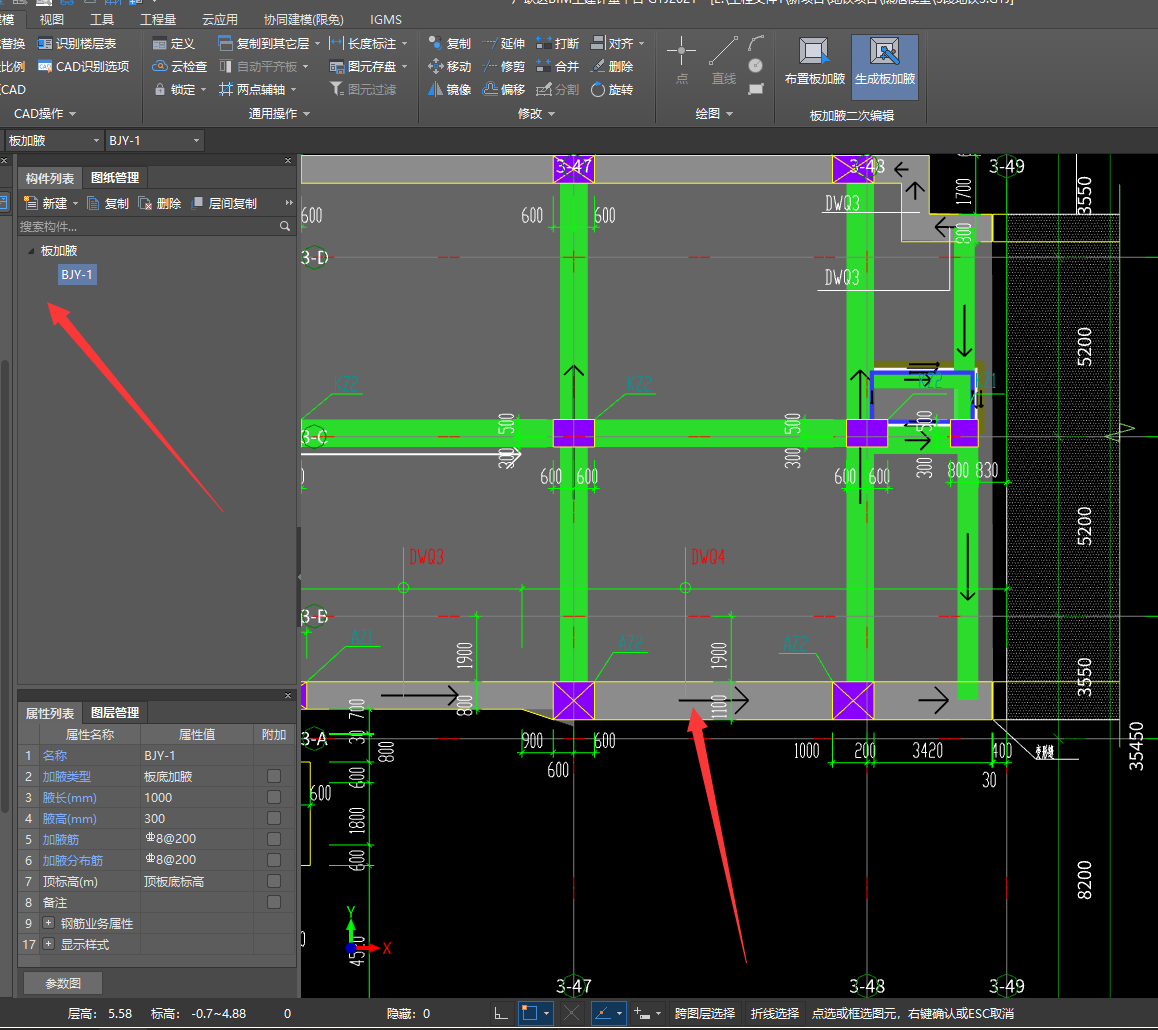Viewport: 1158px width, 1030px height.
Task: Open the 视图 ribbon tab
Action: [x=52, y=19]
